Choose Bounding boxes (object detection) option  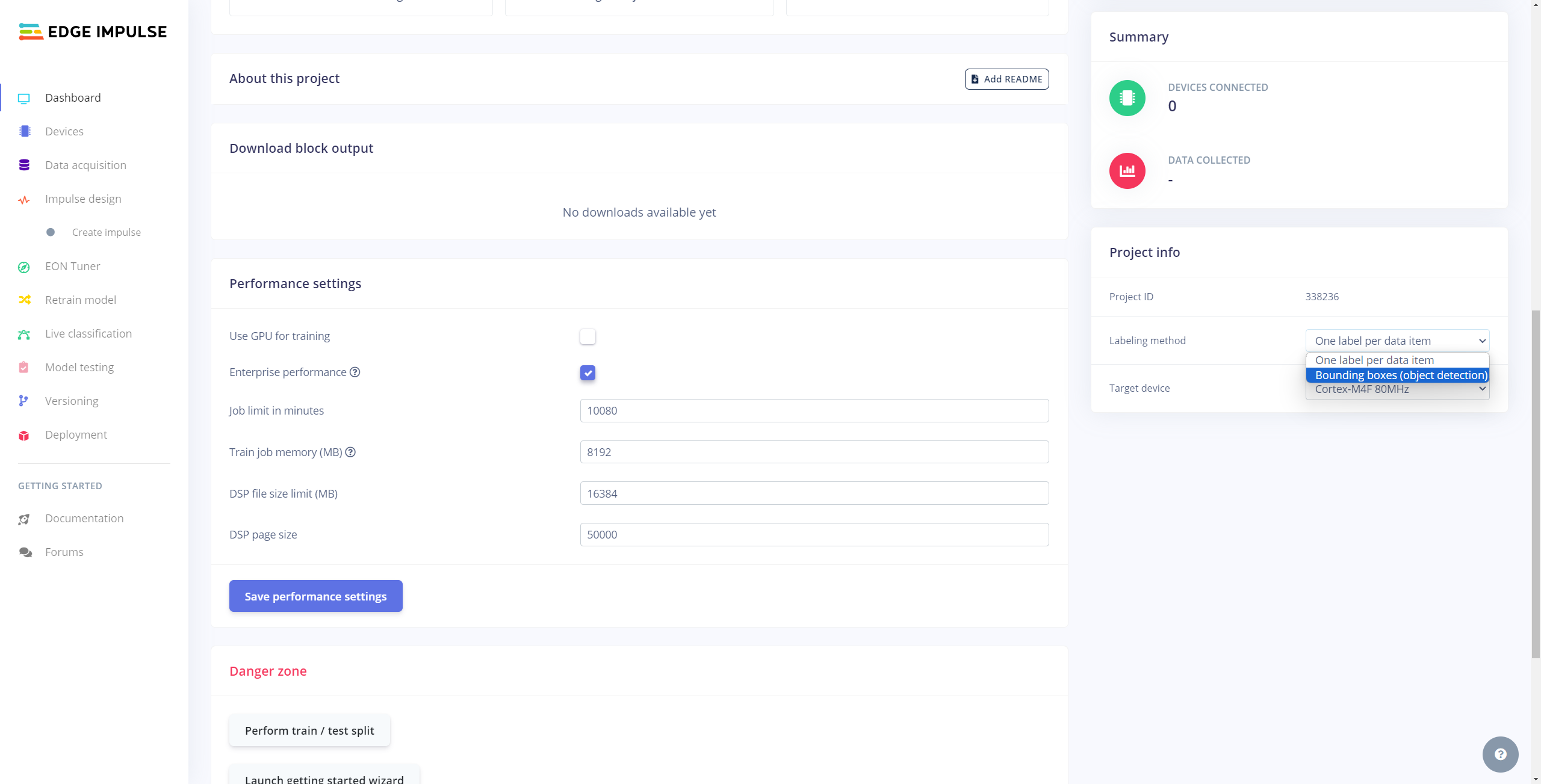click(x=1400, y=375)
